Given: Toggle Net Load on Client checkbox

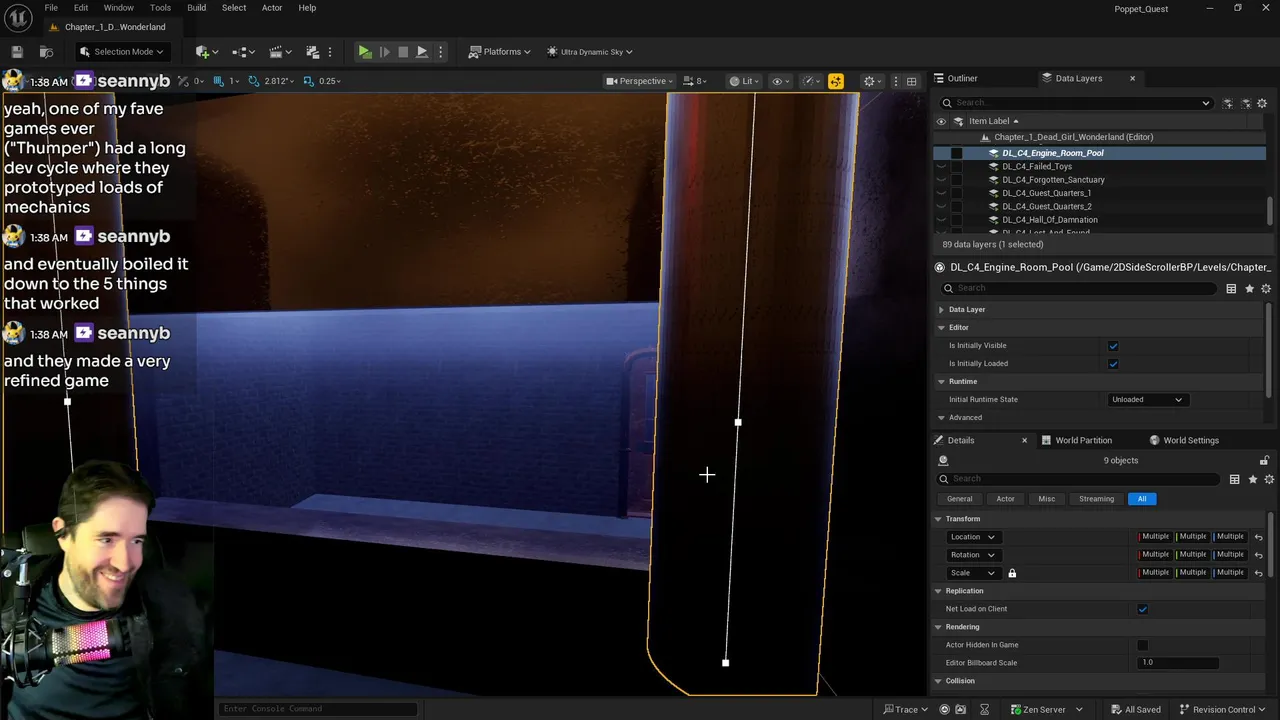Looking at the screenshot, I should point(1142,609).
